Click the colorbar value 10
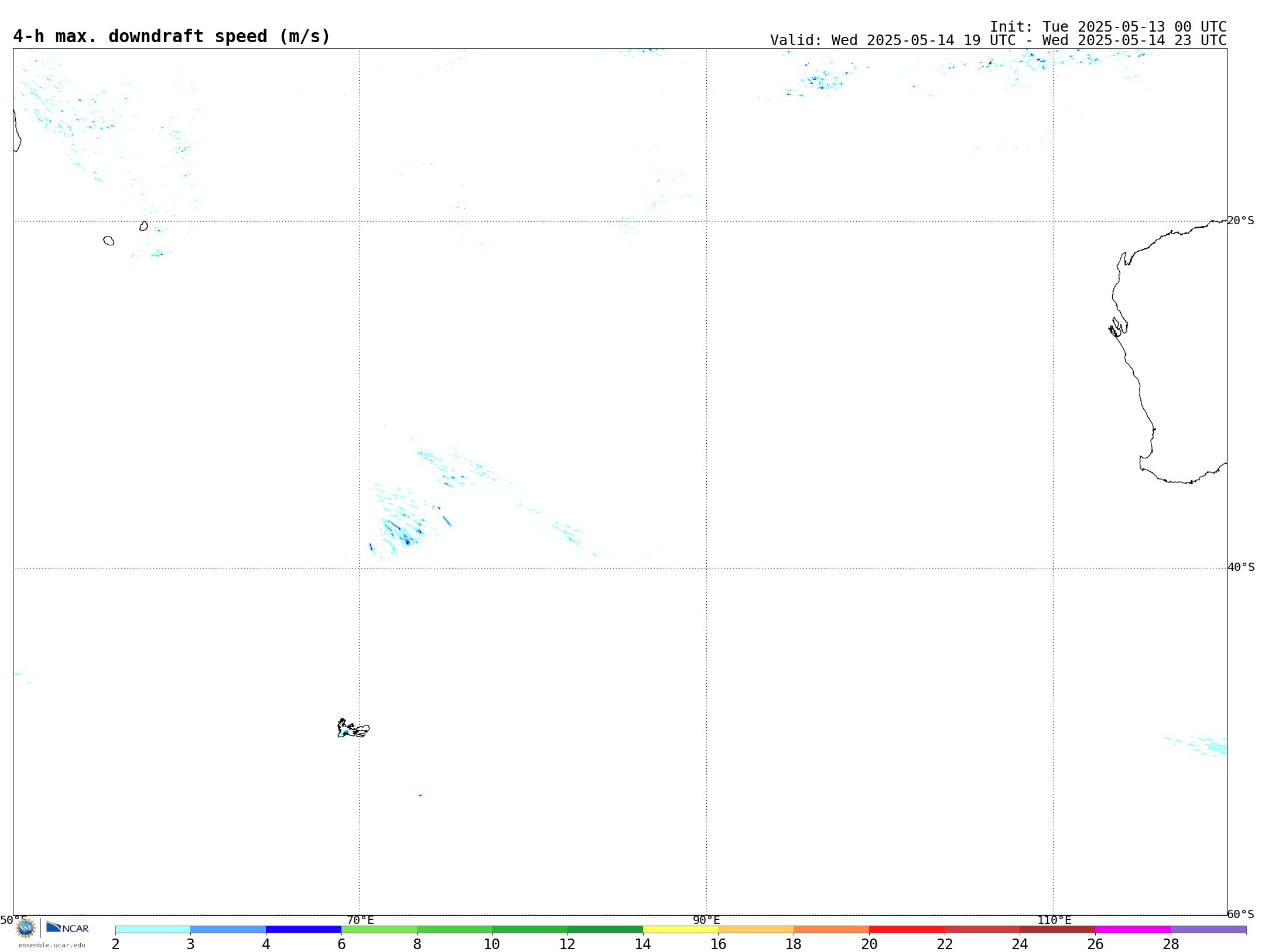This screenshot has height=952, width=1265. coord(492,944)
